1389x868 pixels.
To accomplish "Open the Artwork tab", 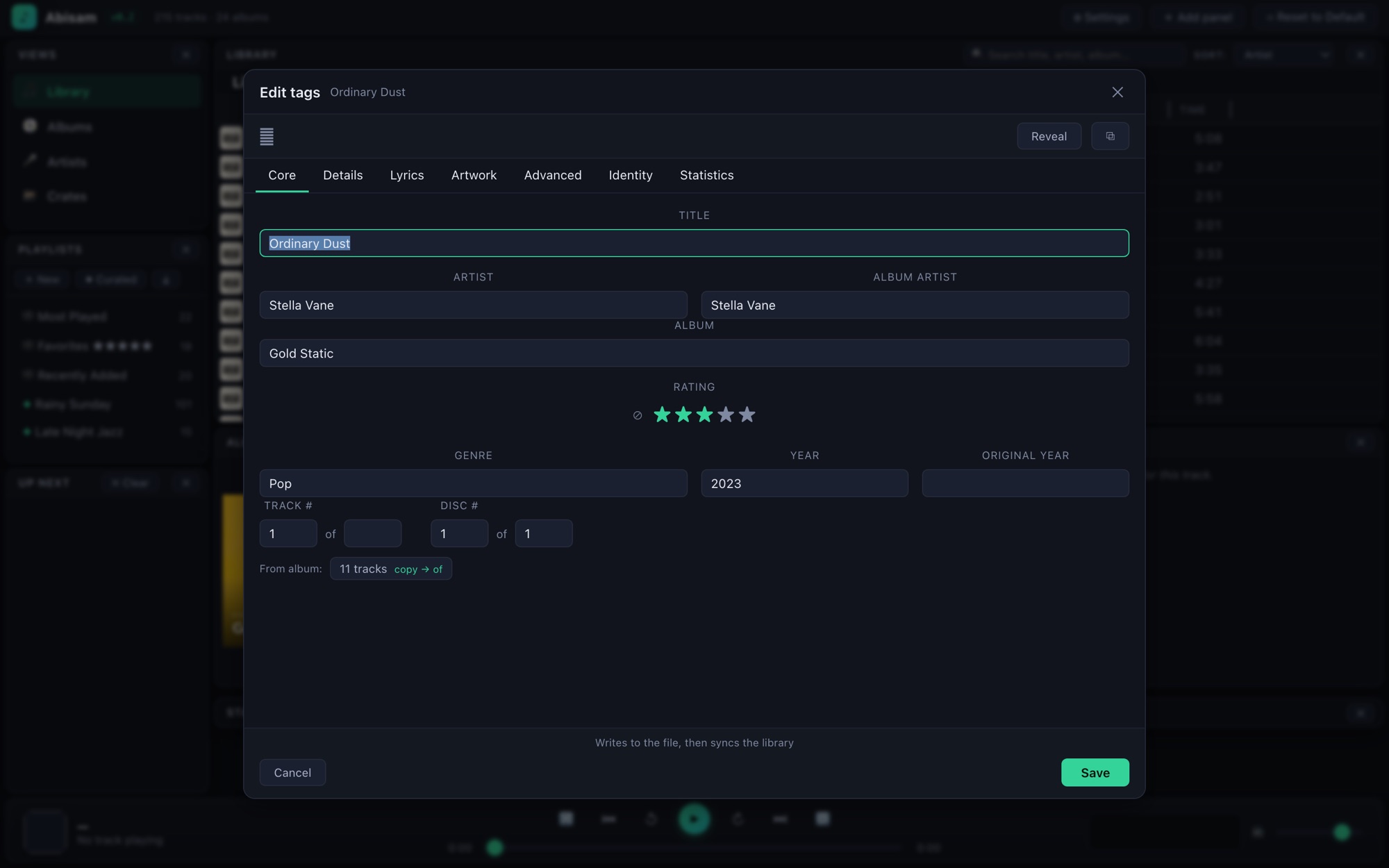I will click(x=474, y=175).
